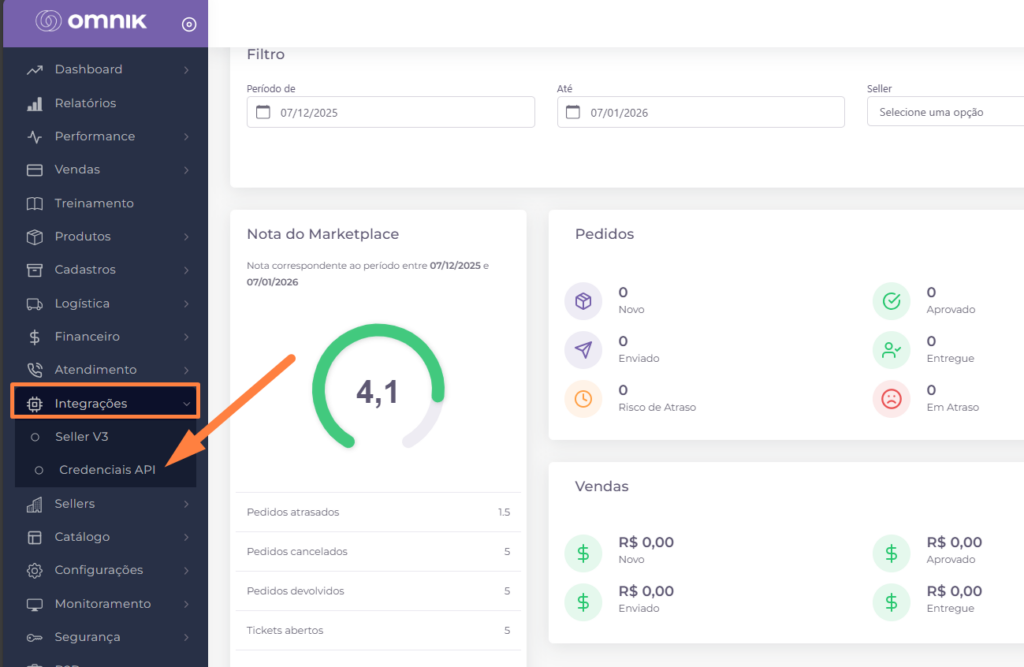Open Relatórios via its bar chart icon
Viewport: 1024px width, 667px height.
35,103
